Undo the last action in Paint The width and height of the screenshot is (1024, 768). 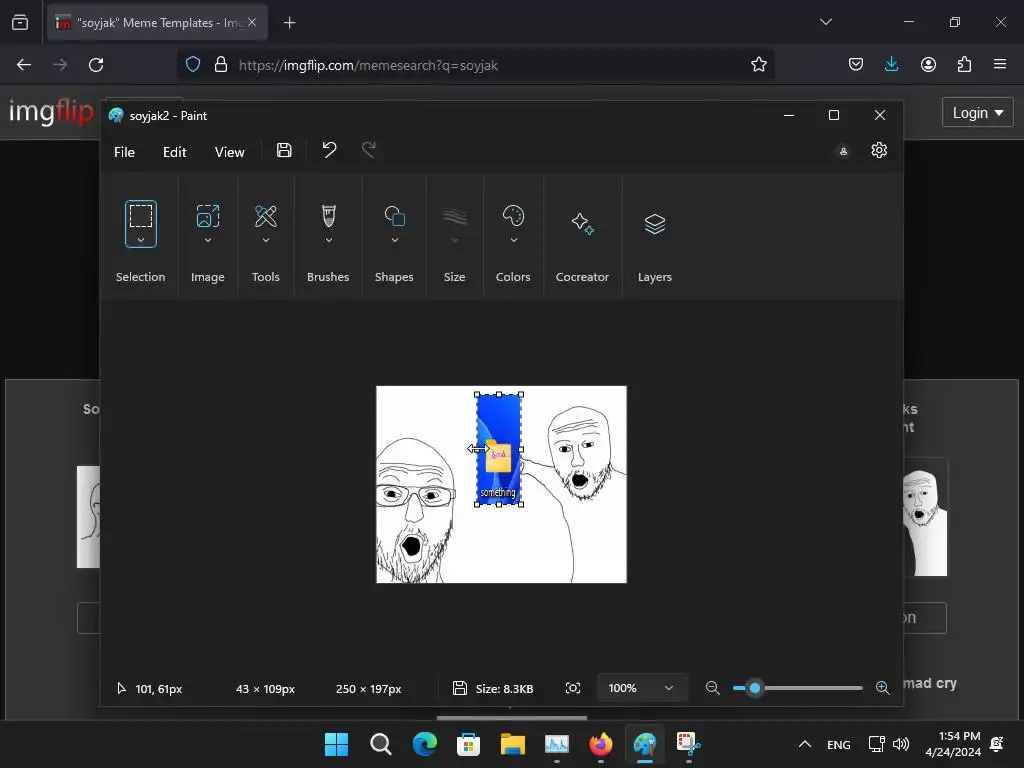[329, 150]
